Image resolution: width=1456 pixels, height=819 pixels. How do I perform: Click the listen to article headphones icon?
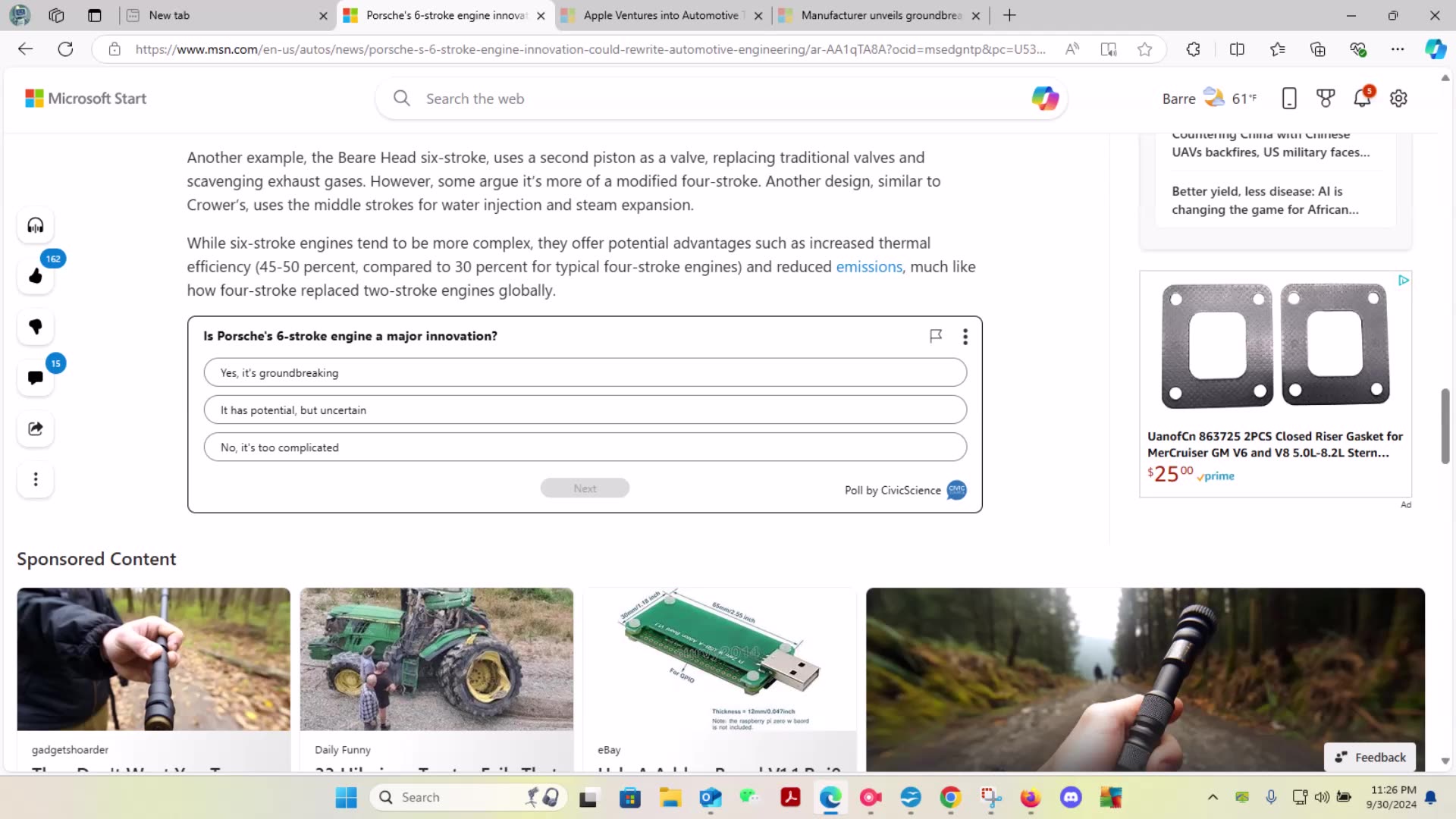(36, 225)
